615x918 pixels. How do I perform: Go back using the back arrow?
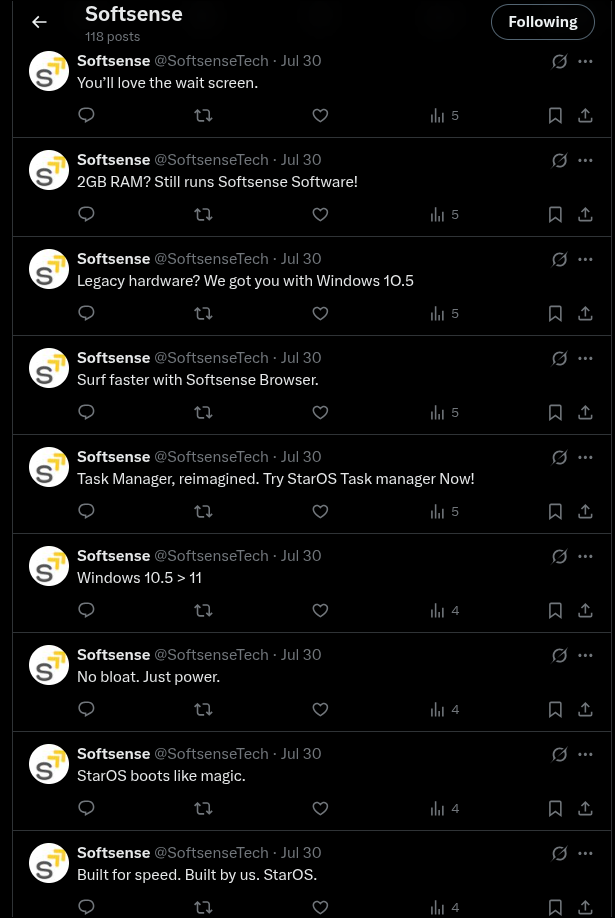click(x=39, y=22)
